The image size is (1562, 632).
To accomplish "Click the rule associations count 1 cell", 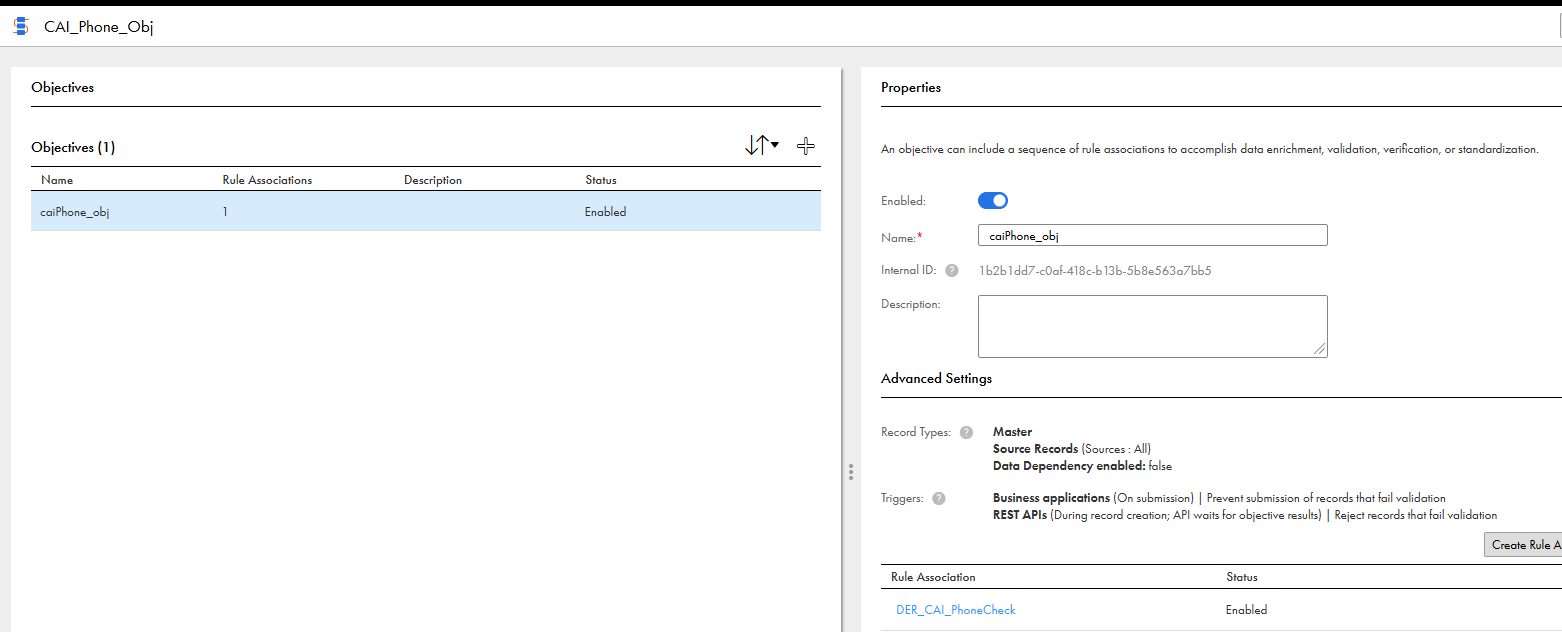I will 225,212.
